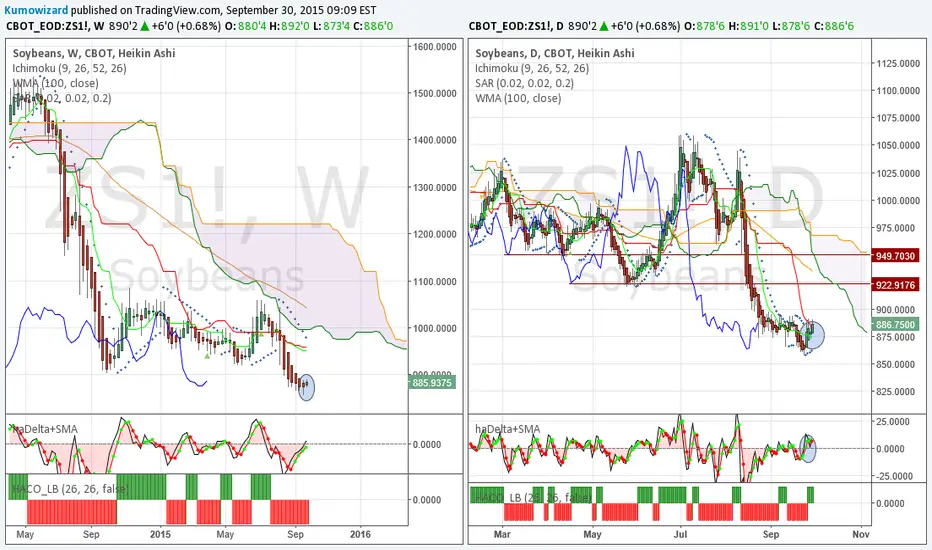Click the haDelta+SMA label in the weekly pane
Image resolution: width=932 pixels, height=550 pixels.
click(45, 429)
